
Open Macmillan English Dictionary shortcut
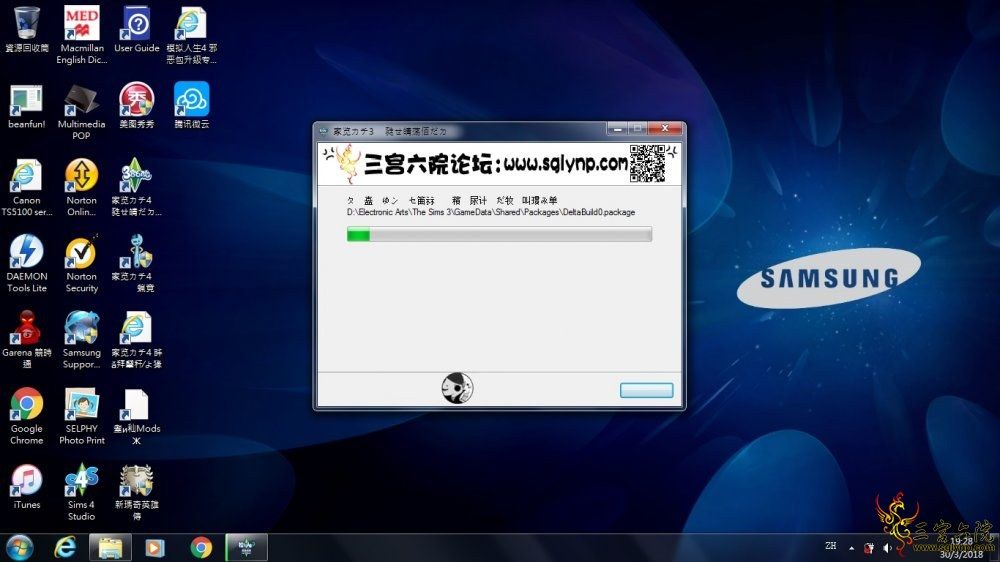(x=82, y=34)
